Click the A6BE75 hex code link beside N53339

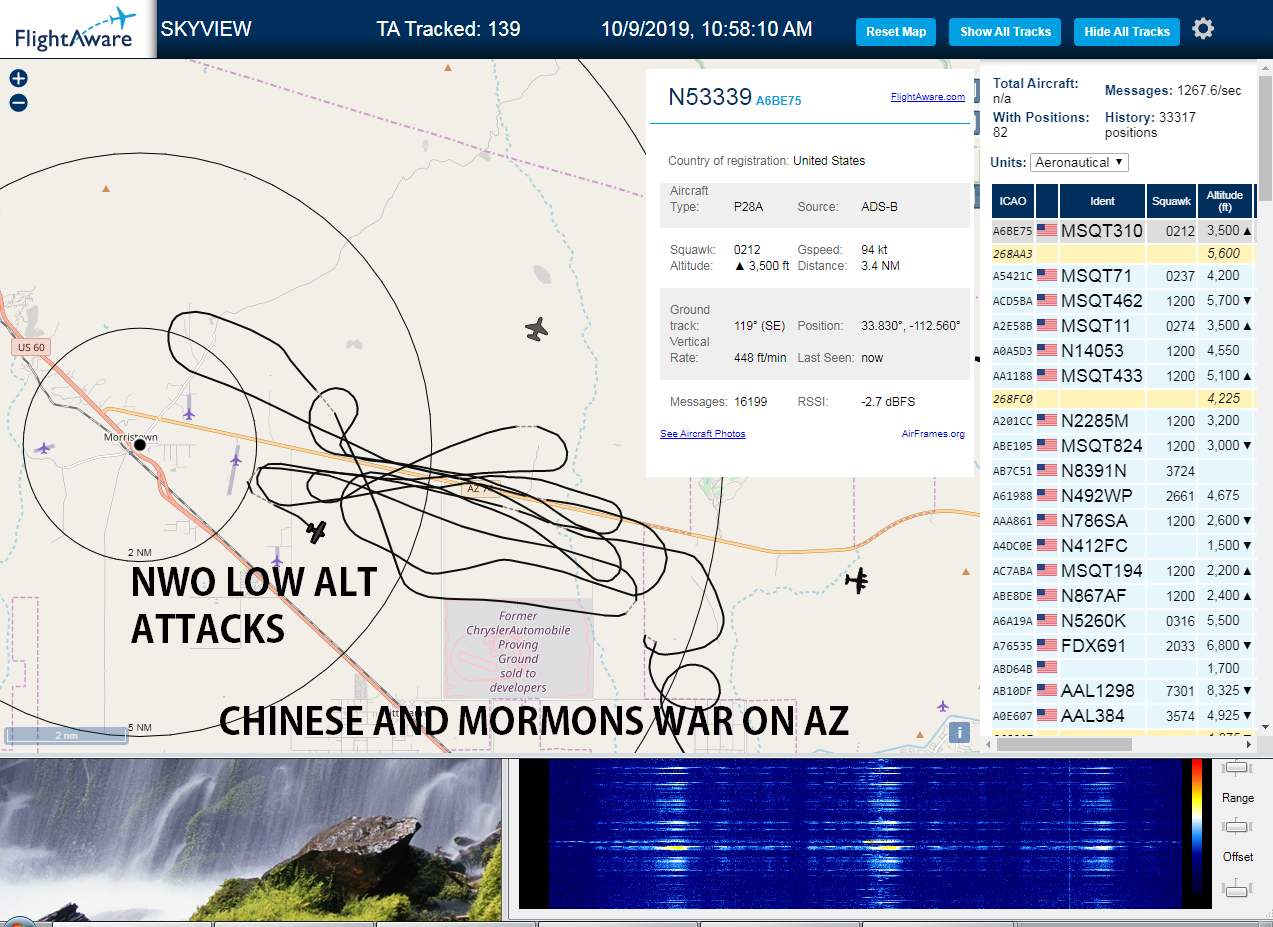778,101
